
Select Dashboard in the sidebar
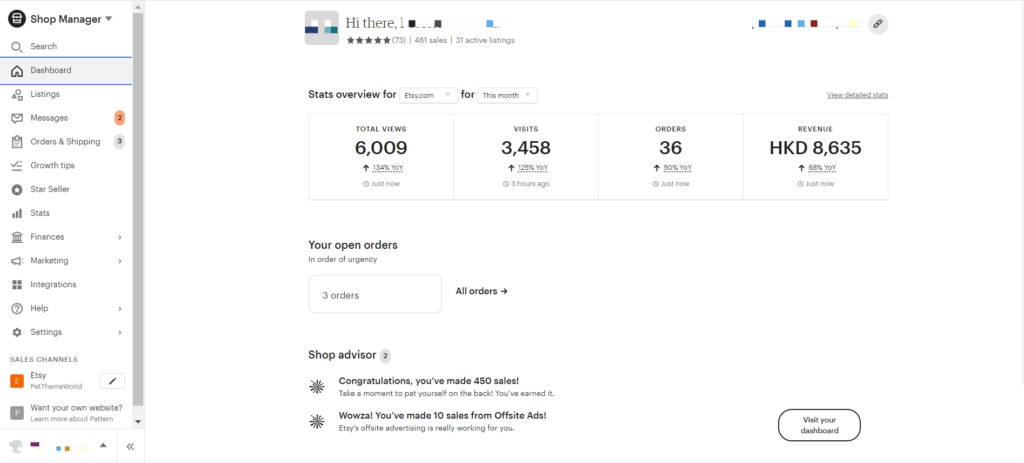pos(66,71)
